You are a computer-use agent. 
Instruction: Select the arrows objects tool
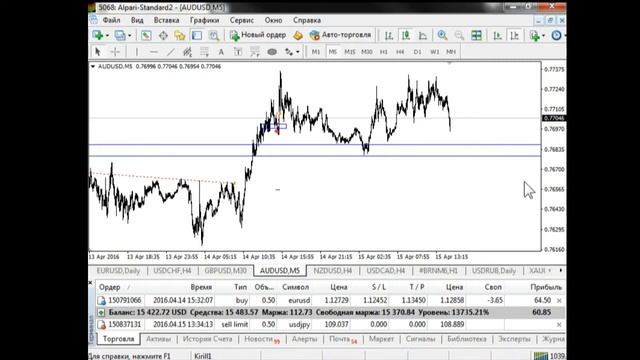(x=289, y=52)
